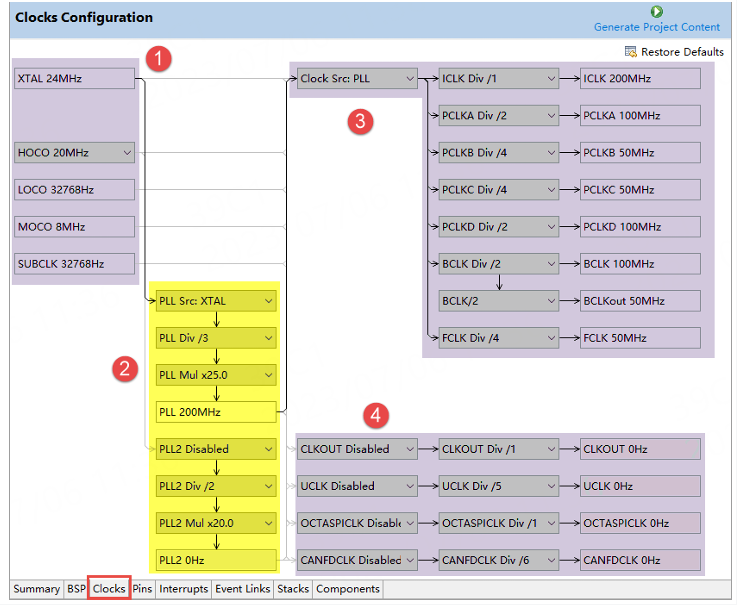Click the CLKOUT 0Hz output box
The image size is (737, 605).
(640, 449)
